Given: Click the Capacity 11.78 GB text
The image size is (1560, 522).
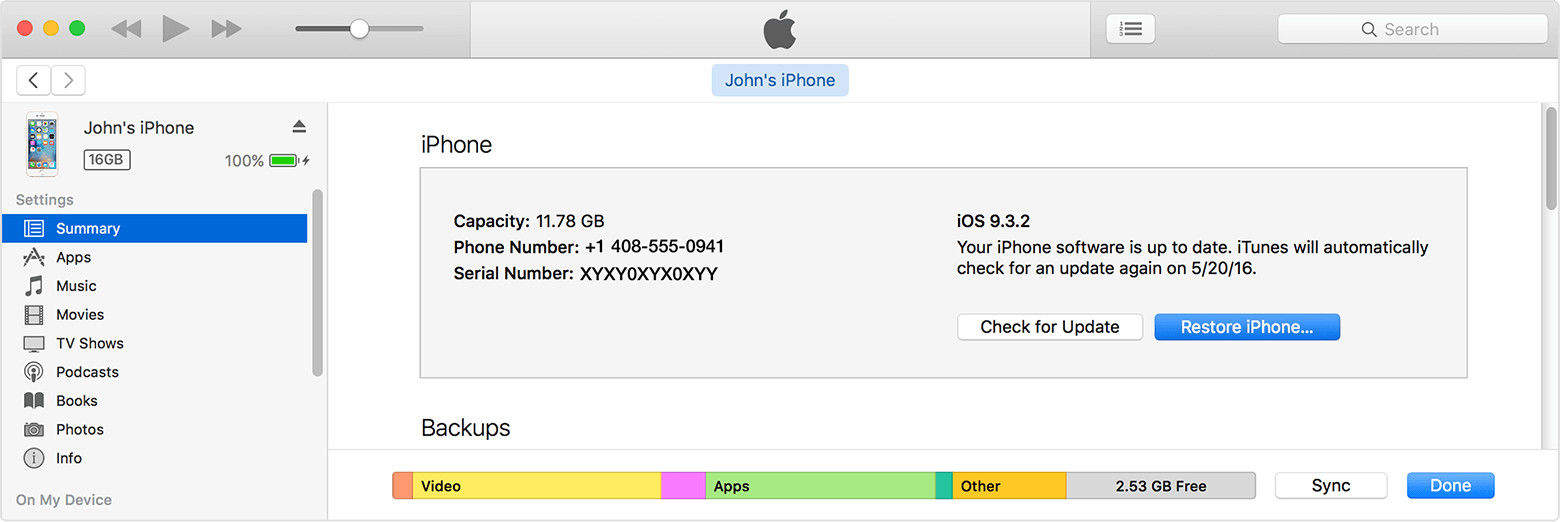Looking at the screenshot, I should tap(529, 221).
